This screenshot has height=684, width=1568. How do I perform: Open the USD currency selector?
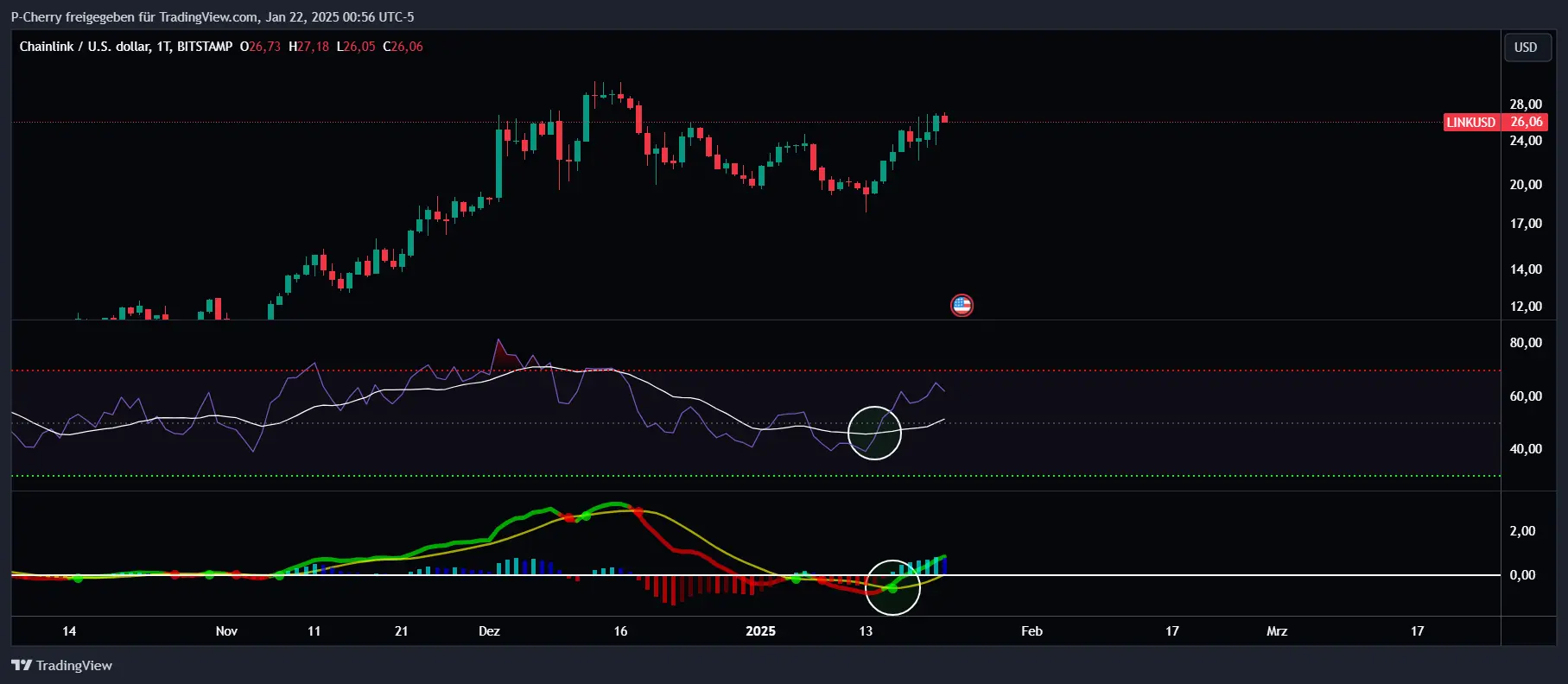1526,47
